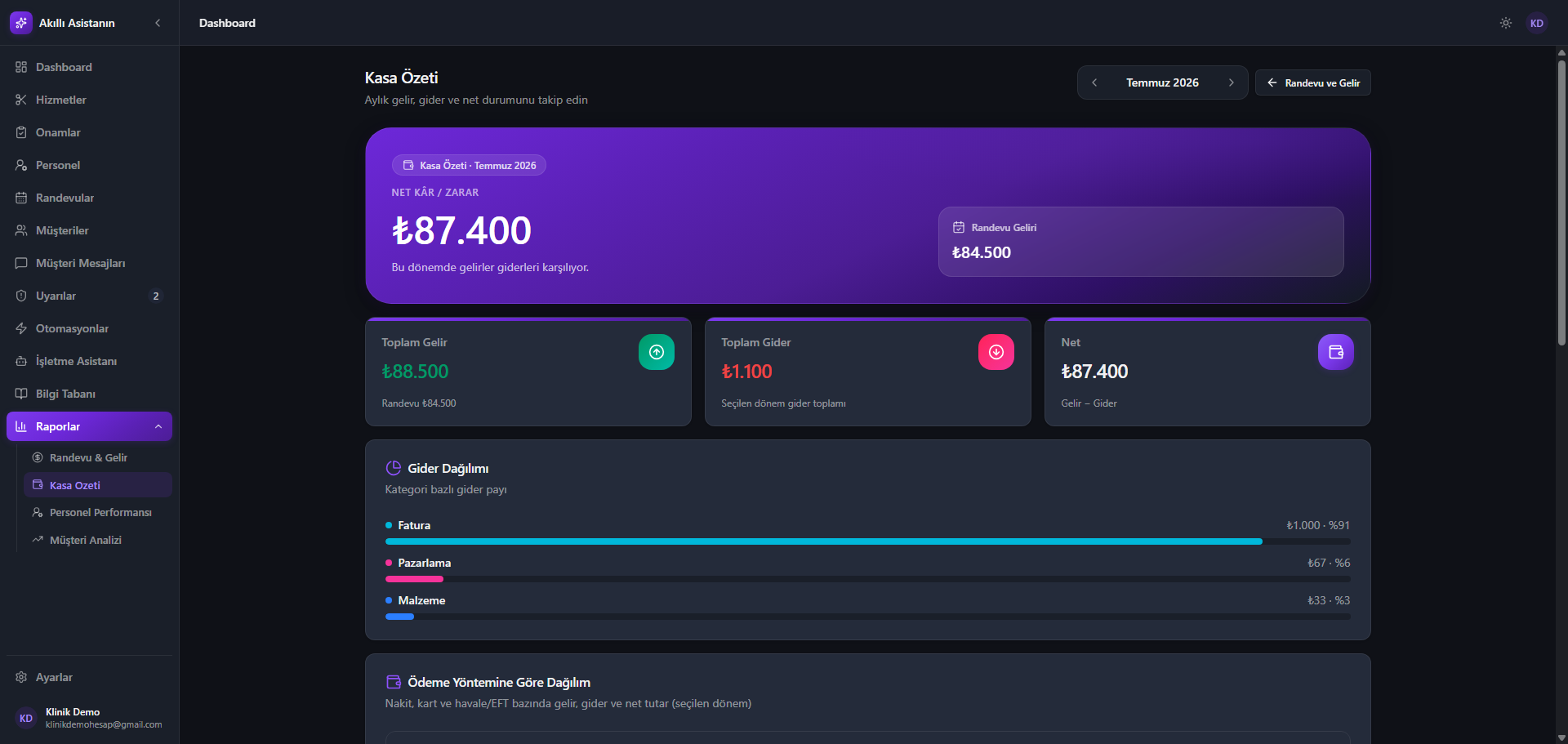Click the Gider Dağılımı pie chart icon
This screenshot has width=1568, height=744.
(393, 468)
